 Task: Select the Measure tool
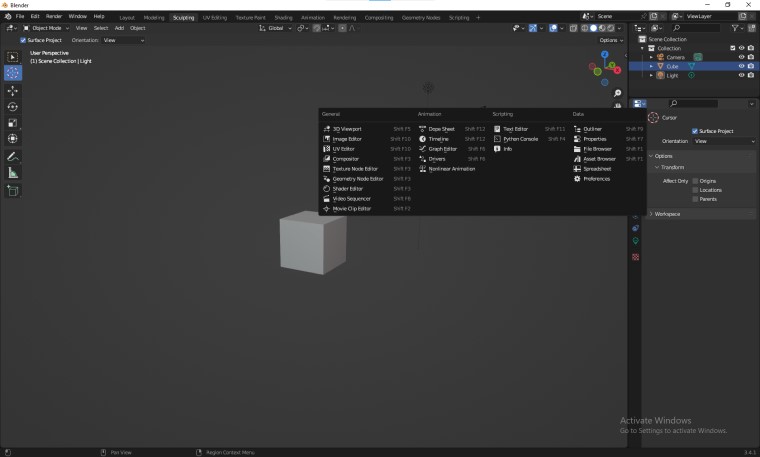click(x=13, y=173)
